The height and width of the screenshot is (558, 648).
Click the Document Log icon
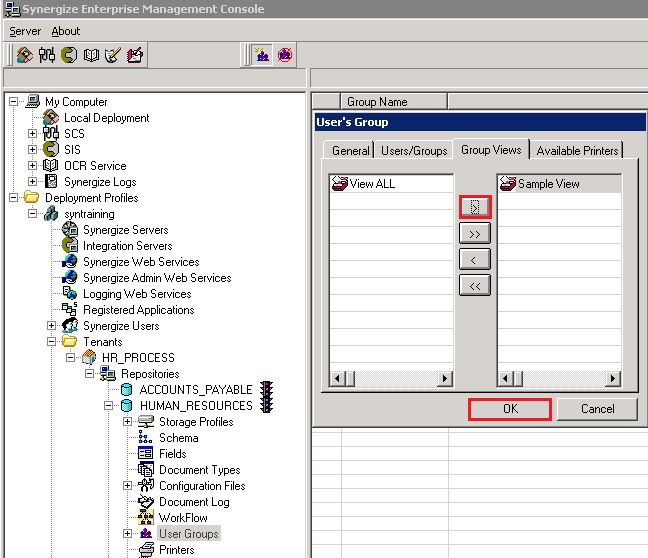point(145,501)
